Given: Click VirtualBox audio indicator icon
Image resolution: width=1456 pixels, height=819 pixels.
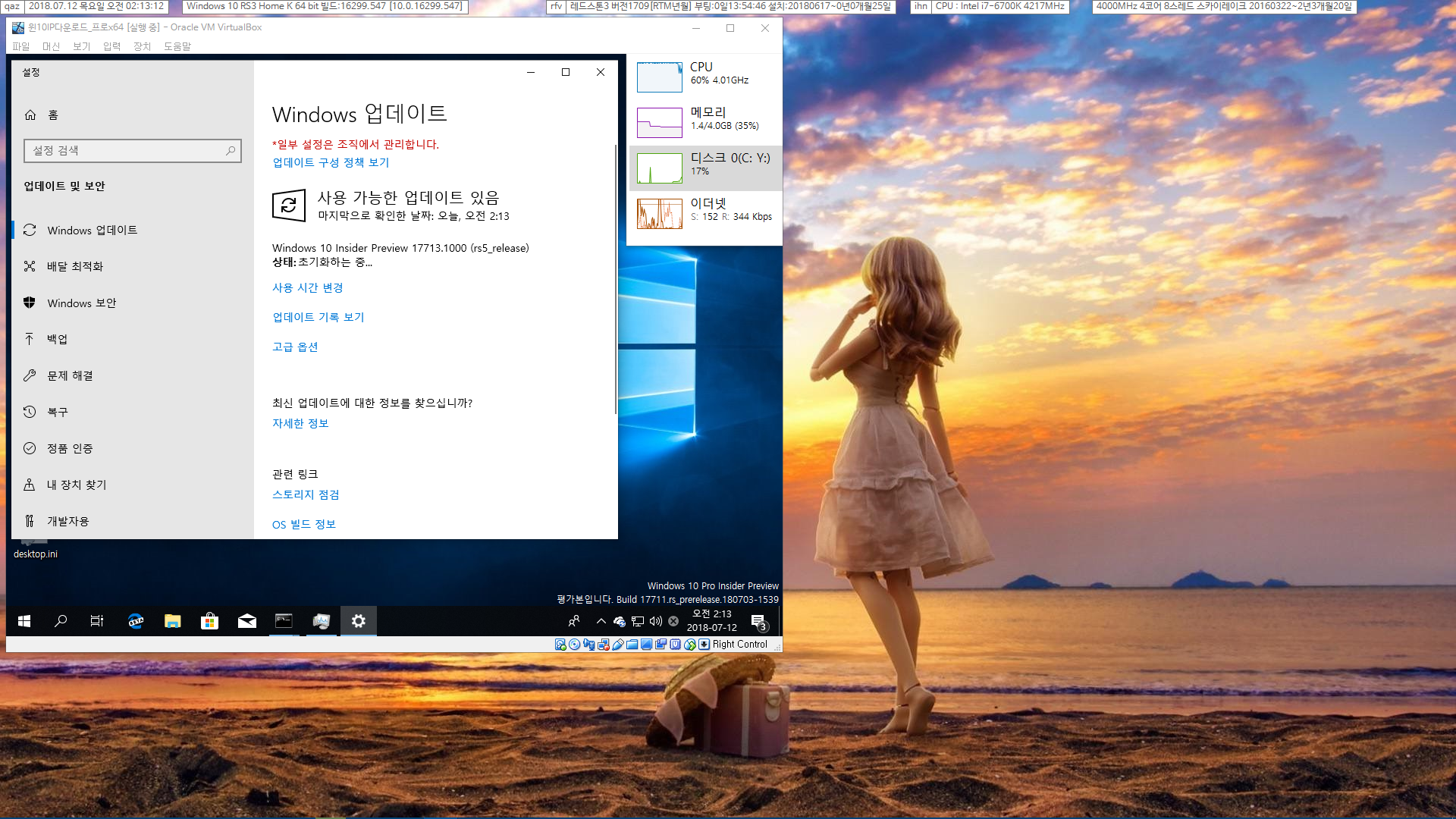Looking at the screenshot, I should 588,645.
